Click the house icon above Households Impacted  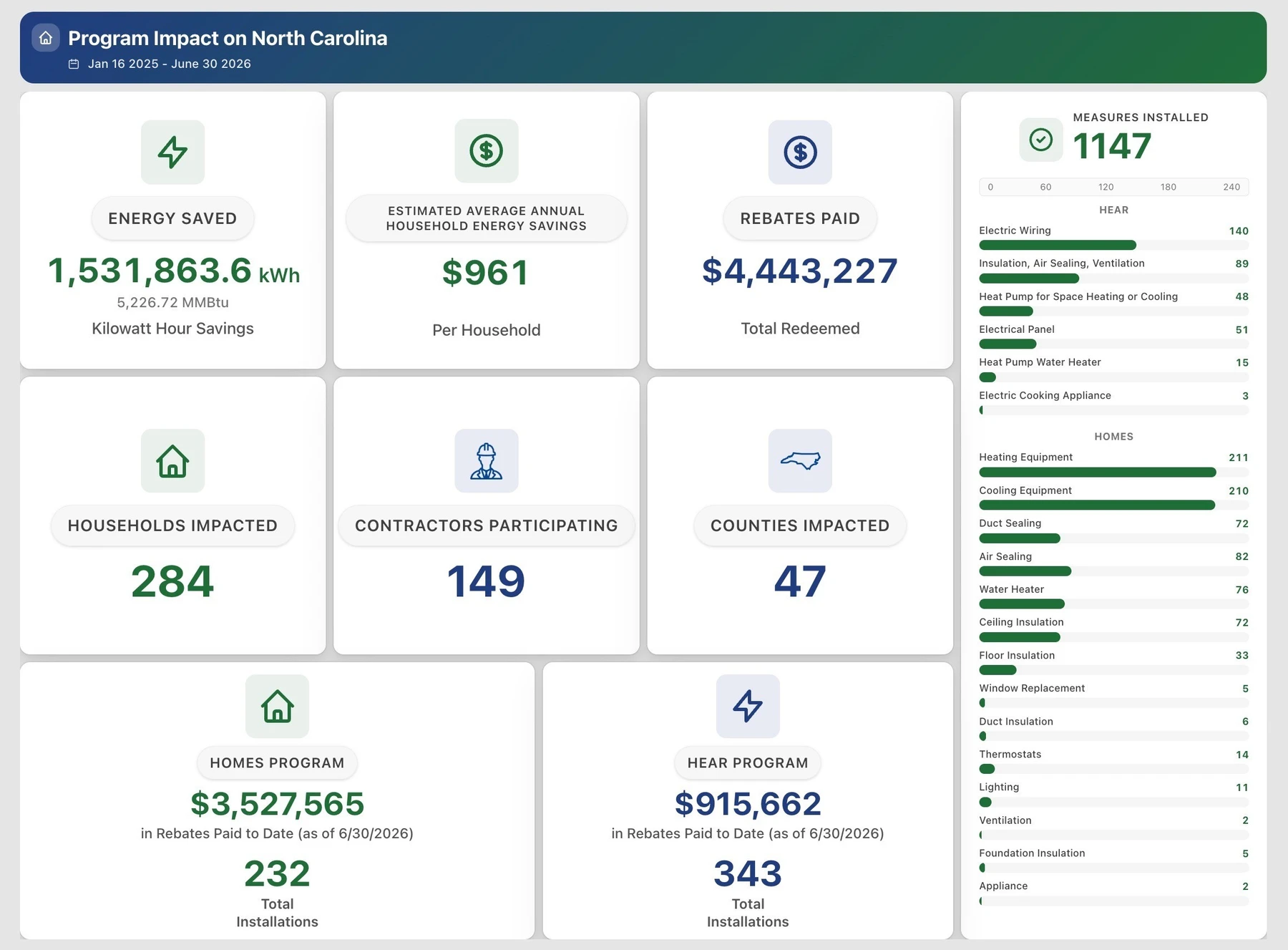(172, 460)
